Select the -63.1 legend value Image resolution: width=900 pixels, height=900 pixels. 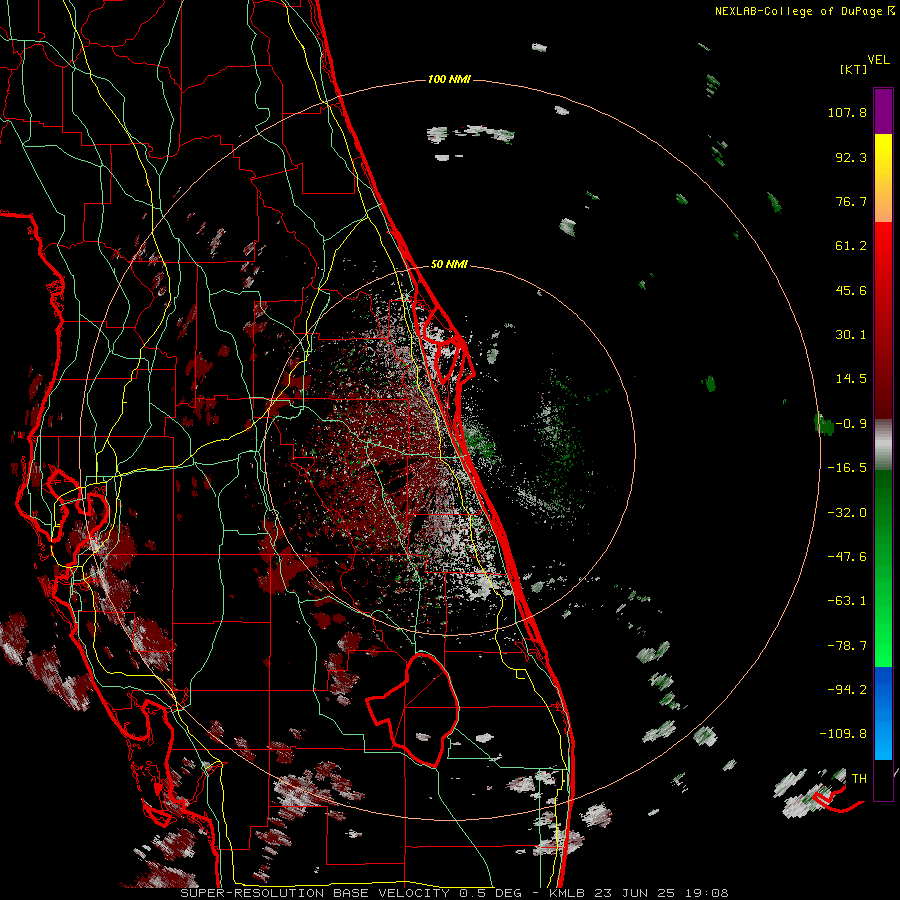[x=847, y=601]
